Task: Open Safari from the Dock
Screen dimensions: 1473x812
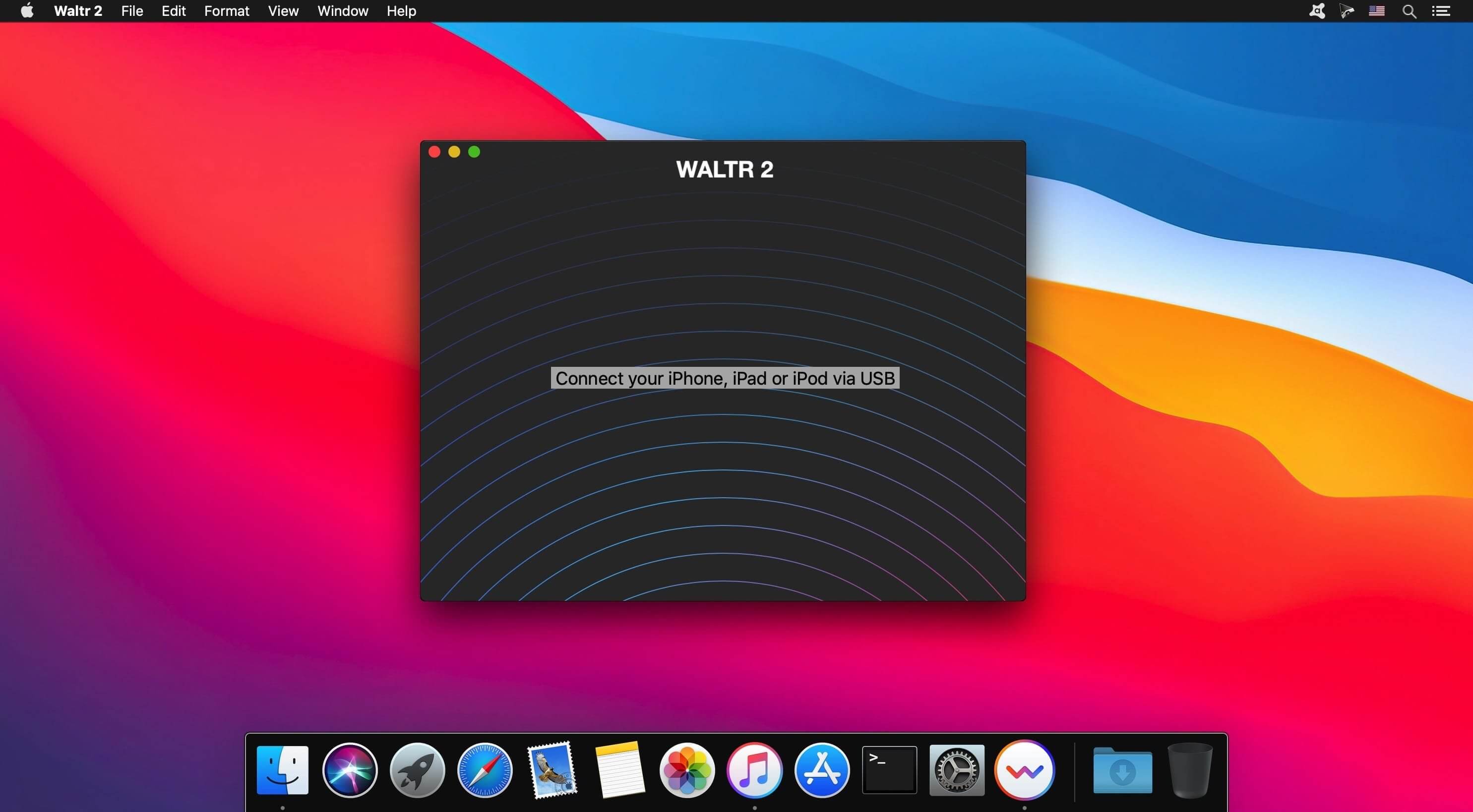Action: [485, 770]
